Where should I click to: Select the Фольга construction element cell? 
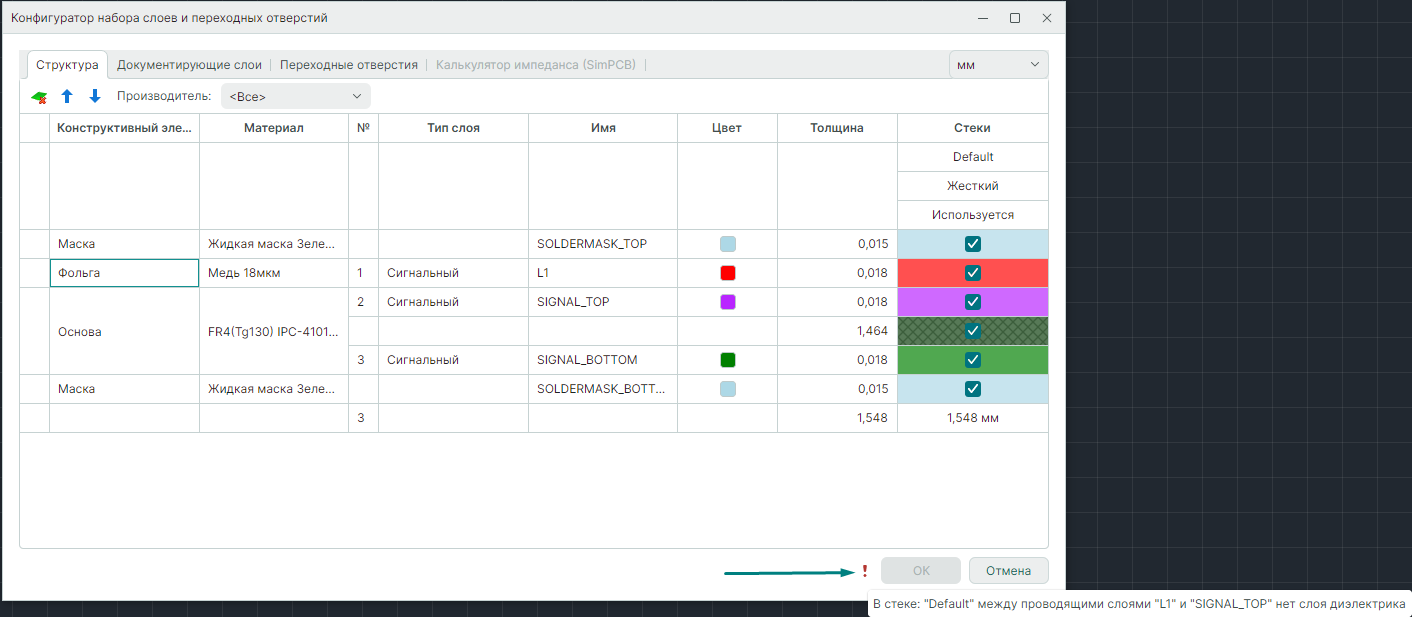(x=124, y=273)
